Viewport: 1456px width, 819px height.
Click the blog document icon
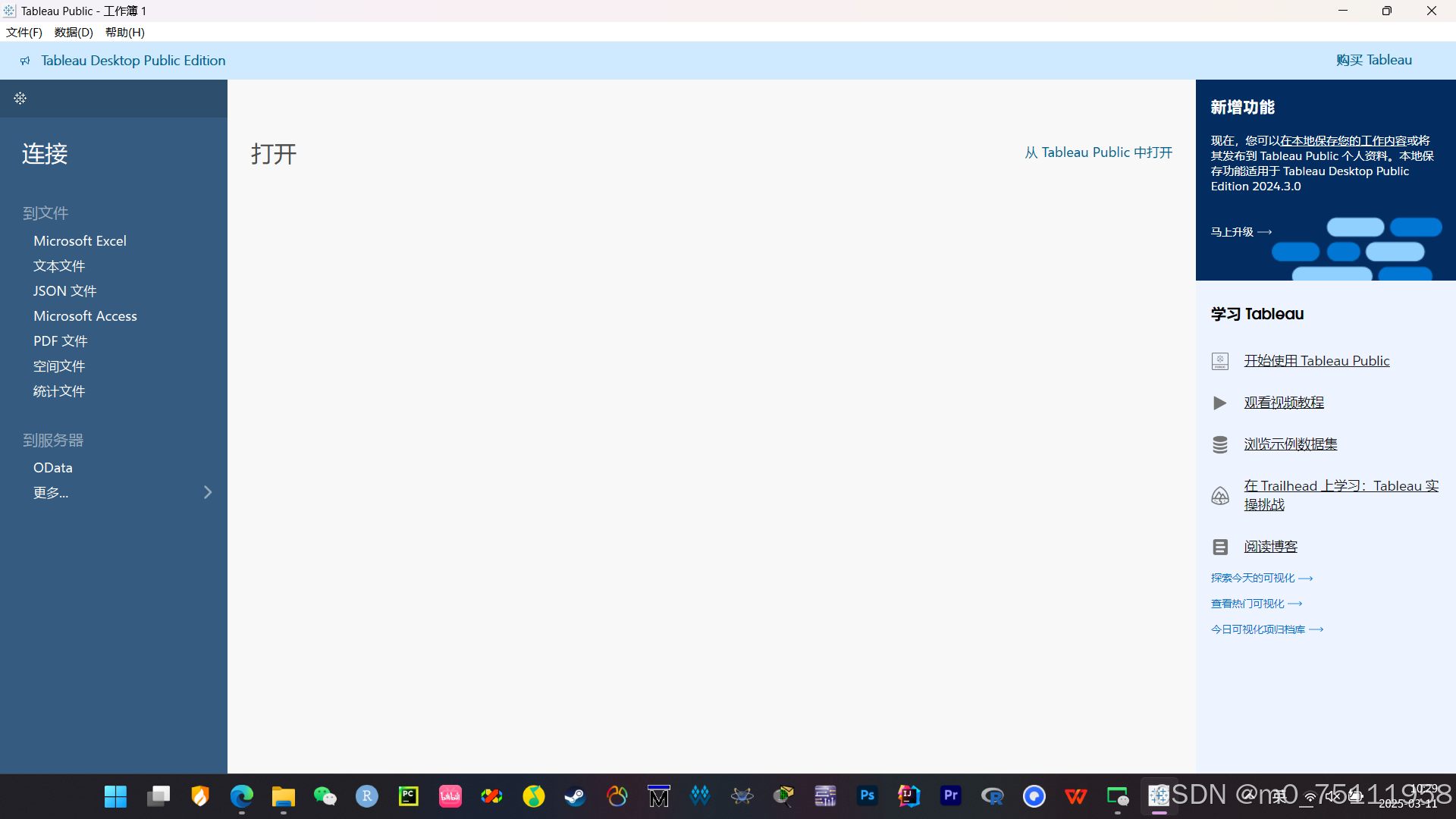[1219, 547]
